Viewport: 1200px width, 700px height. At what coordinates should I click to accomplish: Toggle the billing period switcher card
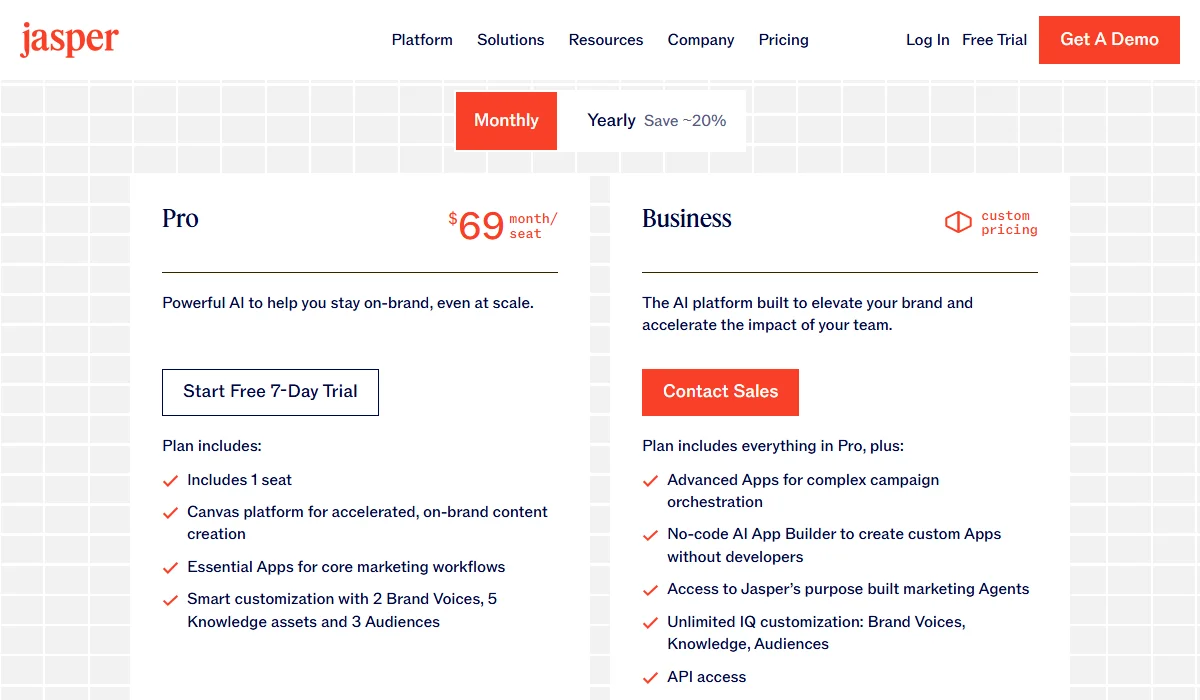(x=600, y=120)
